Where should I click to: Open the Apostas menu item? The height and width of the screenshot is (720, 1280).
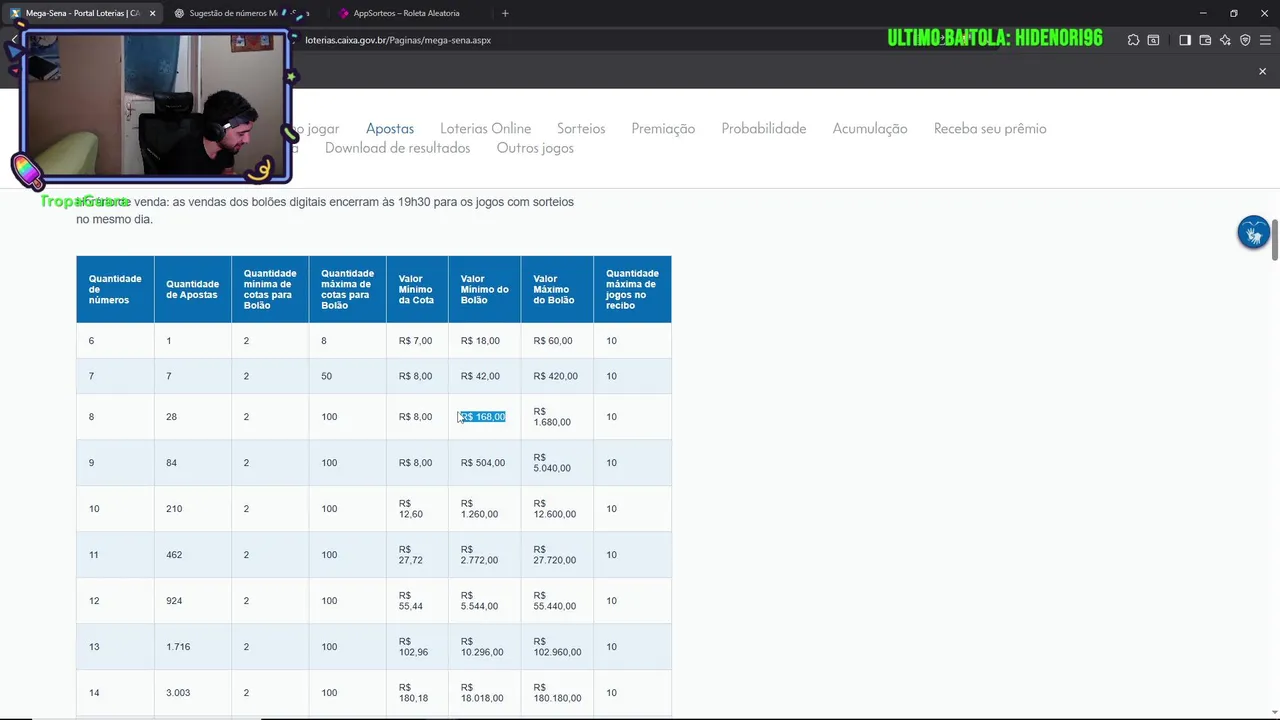coord(390,128)
